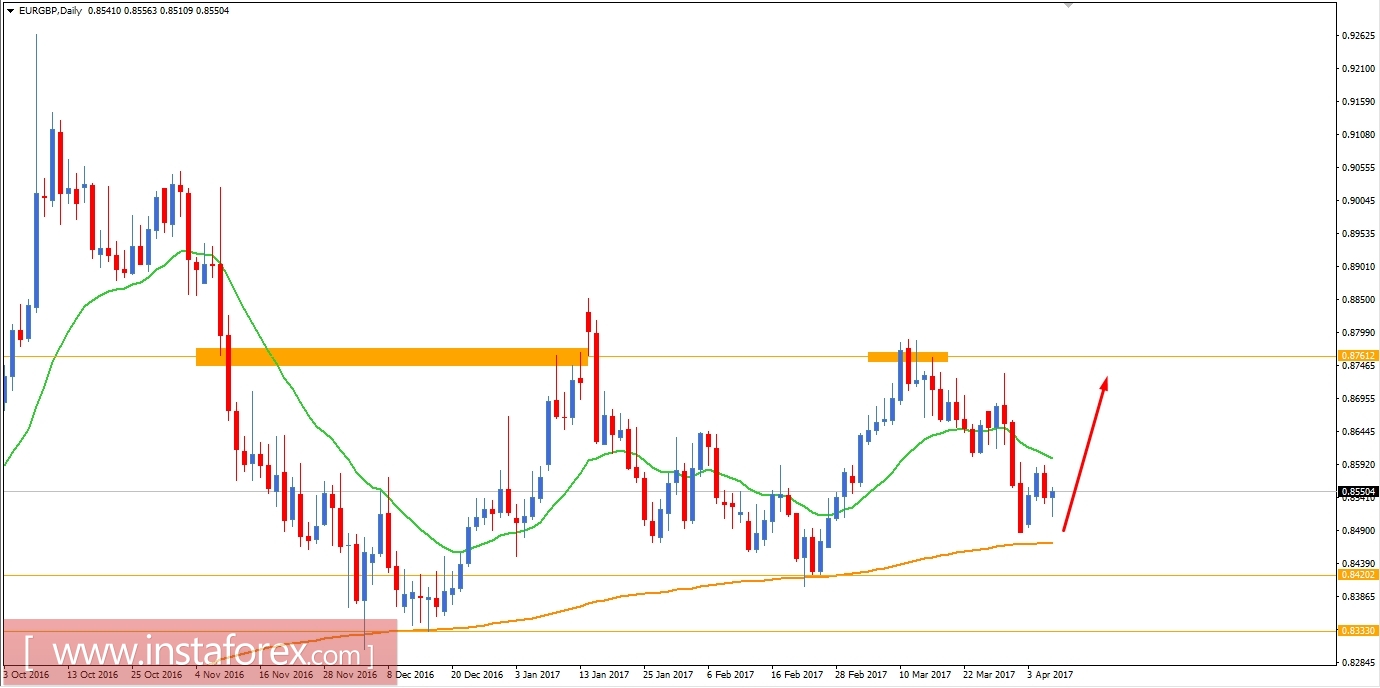This screenshot has width=1380, height=688.
Task: Select the small orange zone near 10 Mar 2017
Action: [906, 356]
